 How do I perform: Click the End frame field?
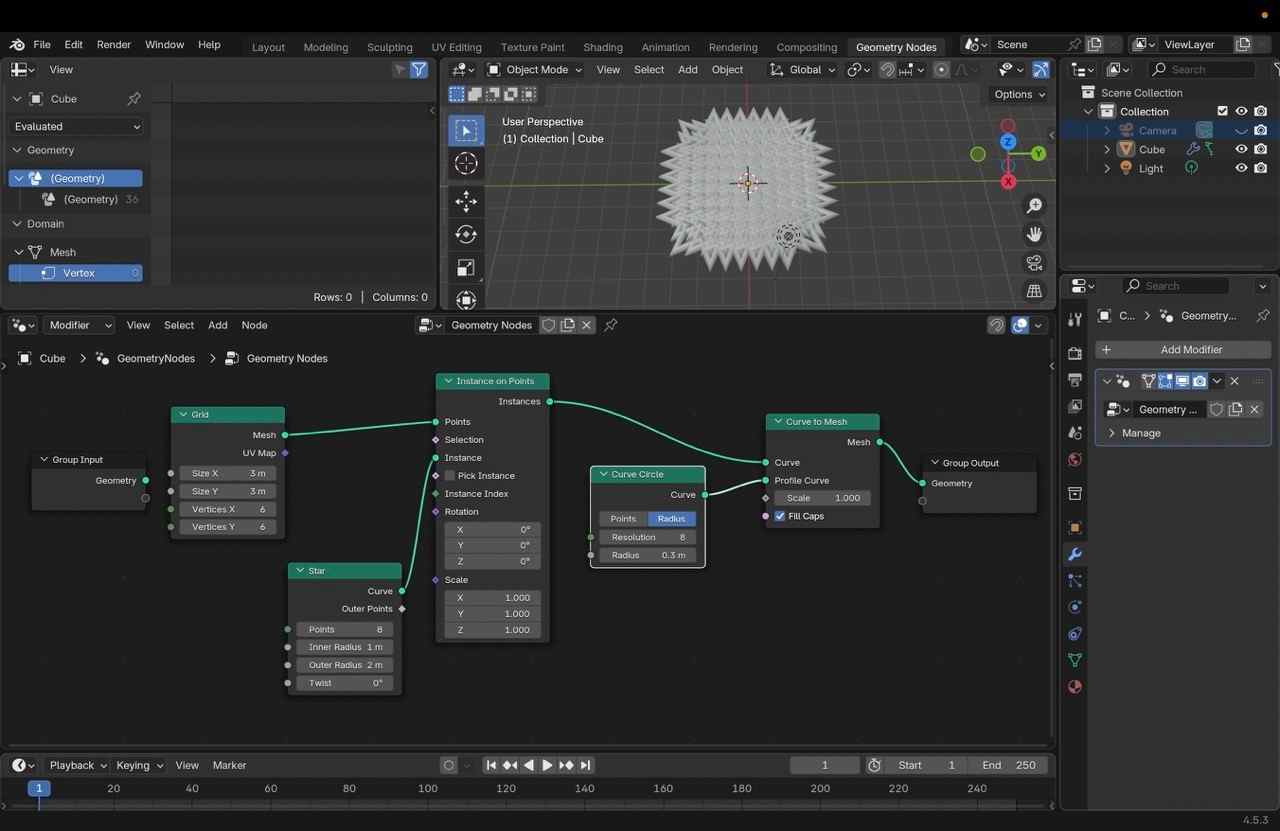tap(1008, 765)
